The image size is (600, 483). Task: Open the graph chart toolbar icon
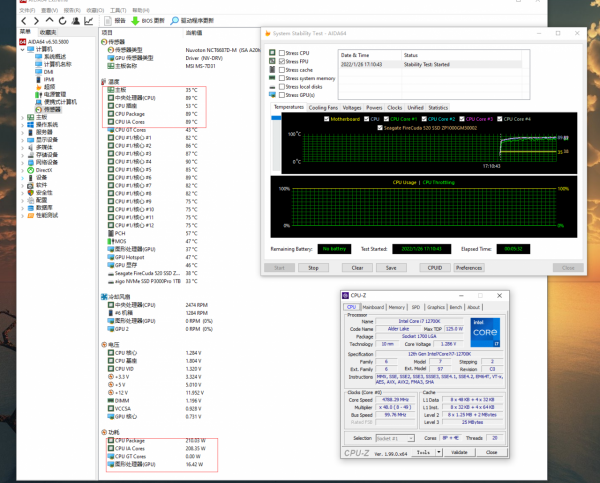click(89, 20)
